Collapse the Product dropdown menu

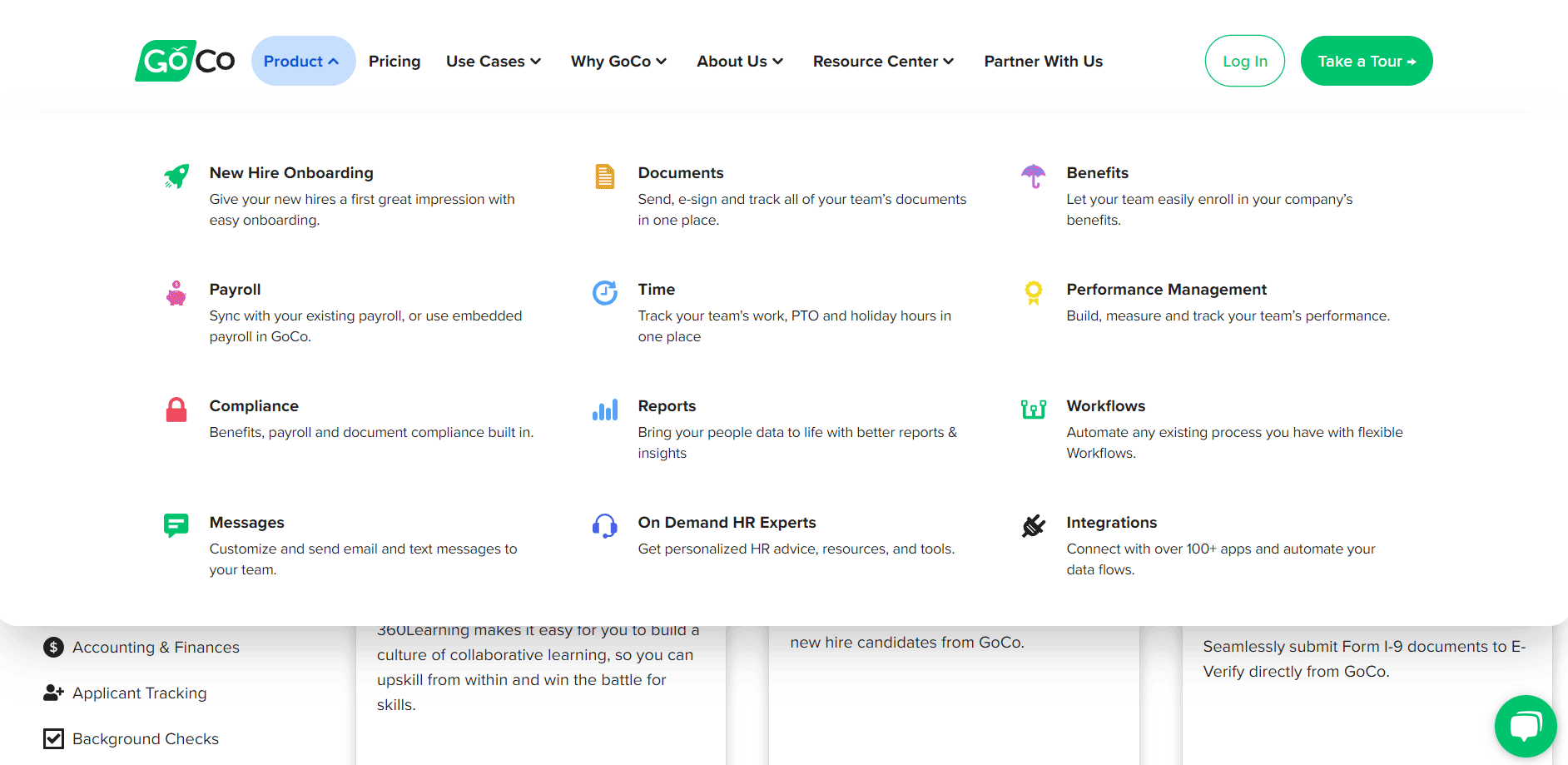point(303,61)
